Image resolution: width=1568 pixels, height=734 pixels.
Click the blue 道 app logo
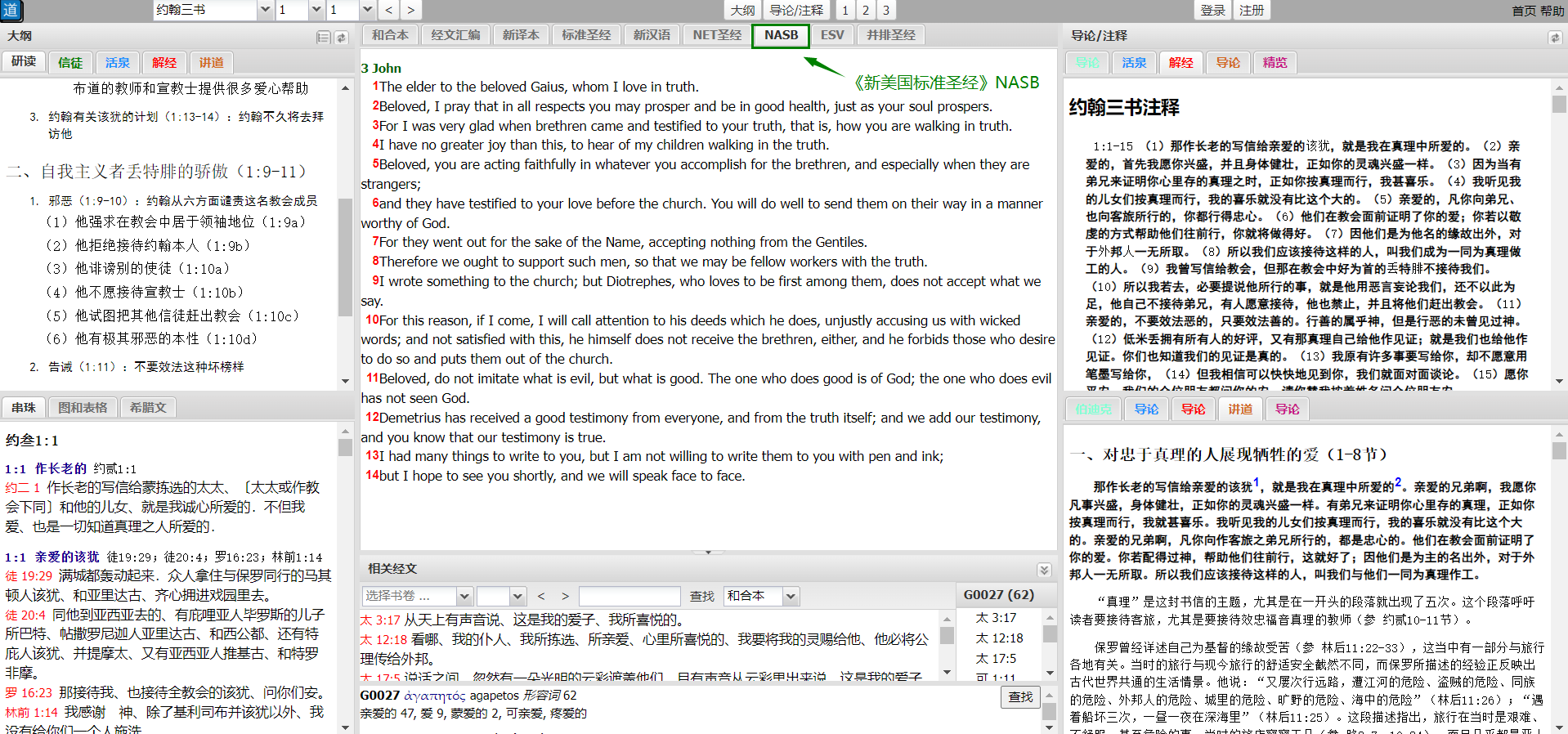11,11
